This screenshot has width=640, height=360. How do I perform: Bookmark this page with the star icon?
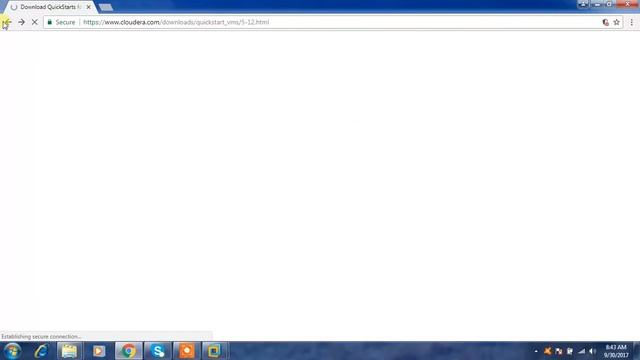[x=616, y=22]
